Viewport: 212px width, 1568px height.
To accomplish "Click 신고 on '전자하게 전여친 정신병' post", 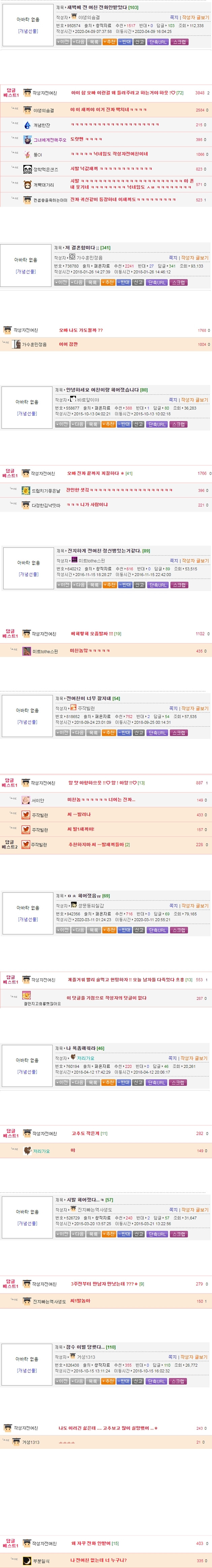I will coord(140,585).
